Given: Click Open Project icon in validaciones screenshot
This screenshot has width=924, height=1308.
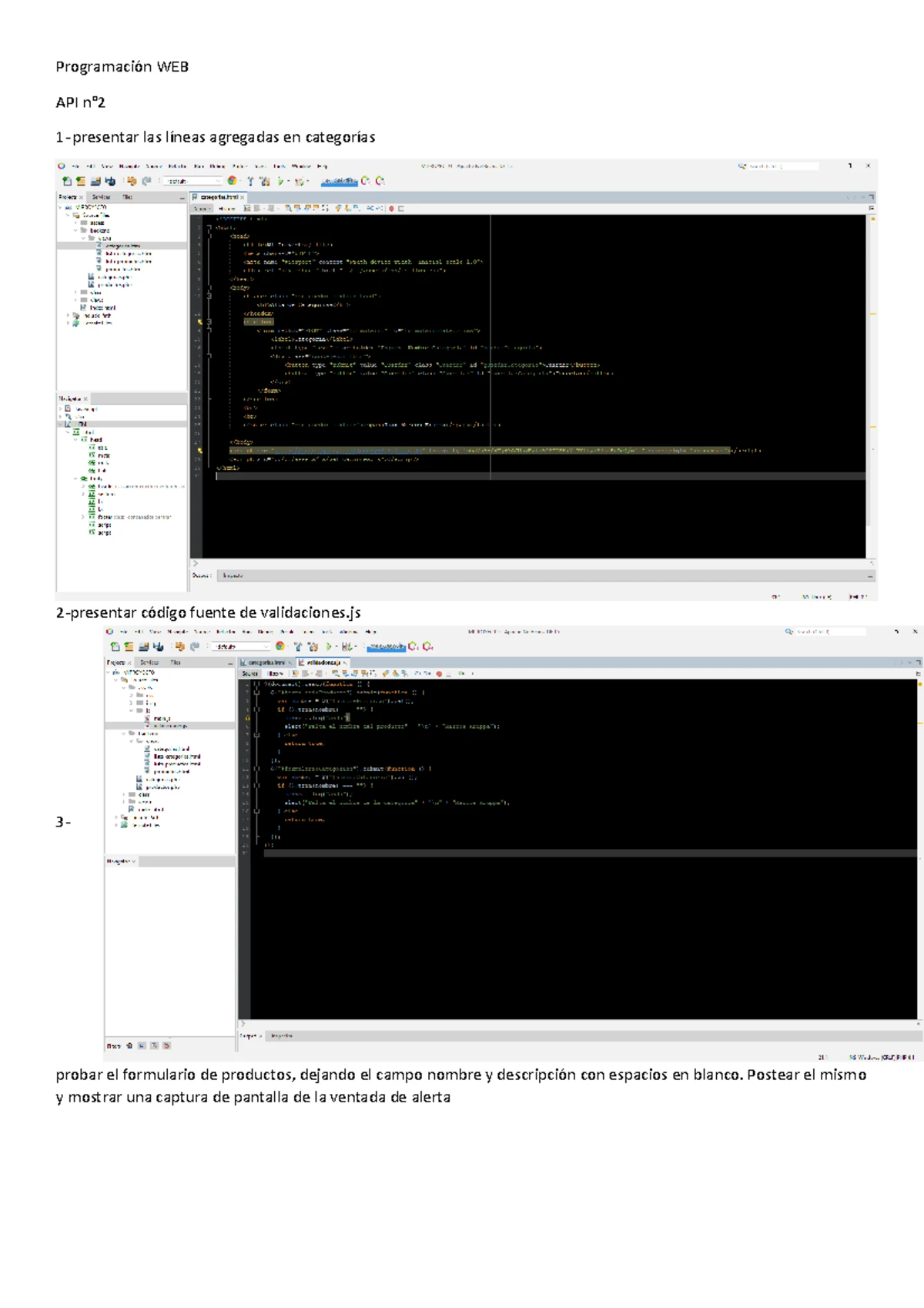Looking at the screenshot, I should tap(143, 646).
